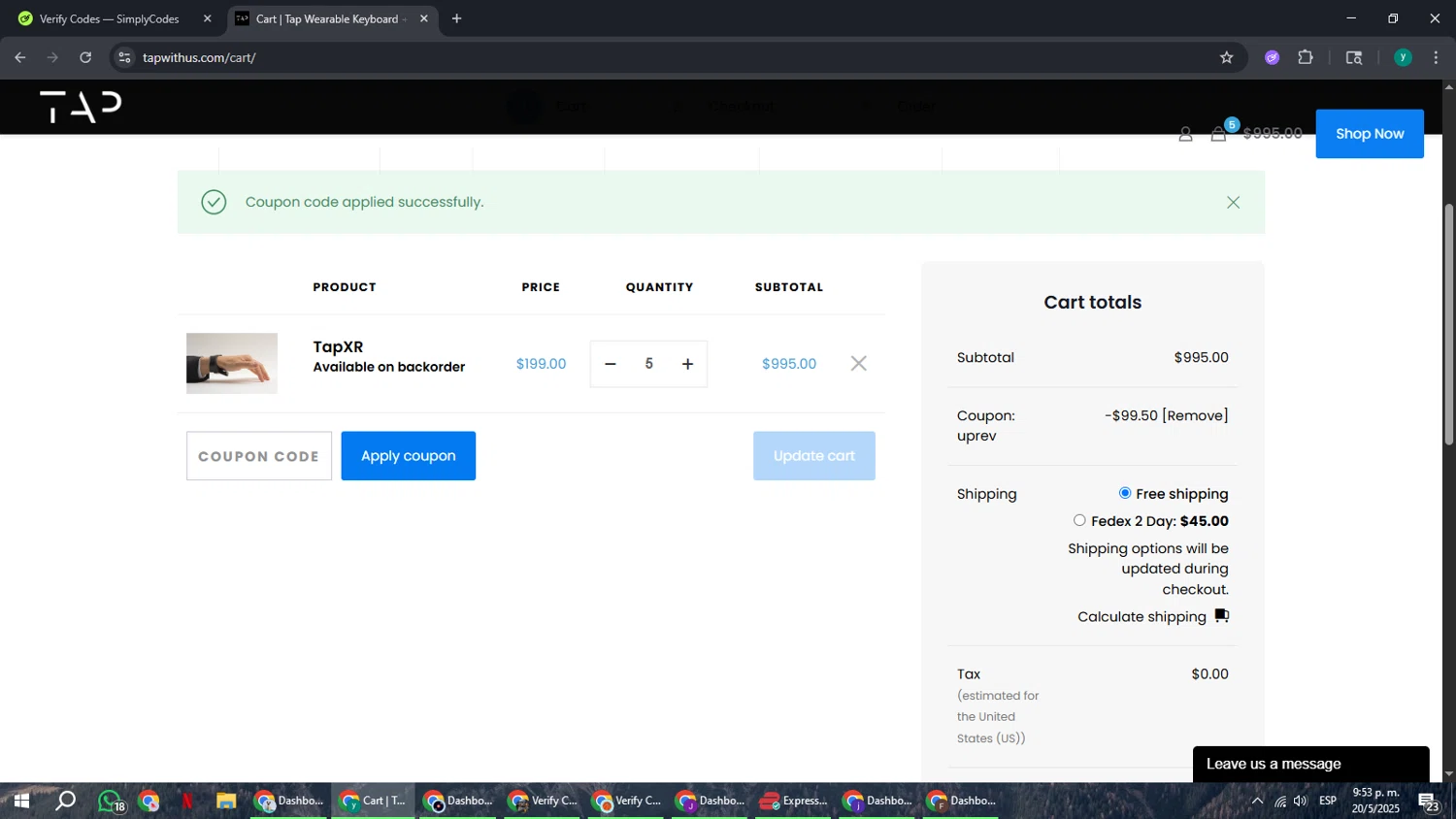Open the purple extension icon

point(1273,57)
